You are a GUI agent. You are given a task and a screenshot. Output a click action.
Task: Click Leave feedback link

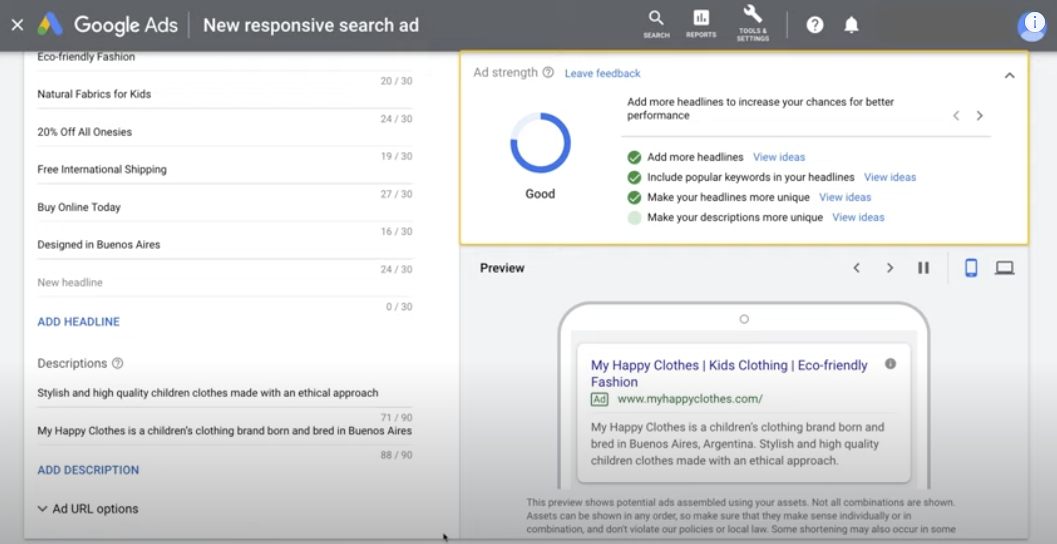(603, 73)
